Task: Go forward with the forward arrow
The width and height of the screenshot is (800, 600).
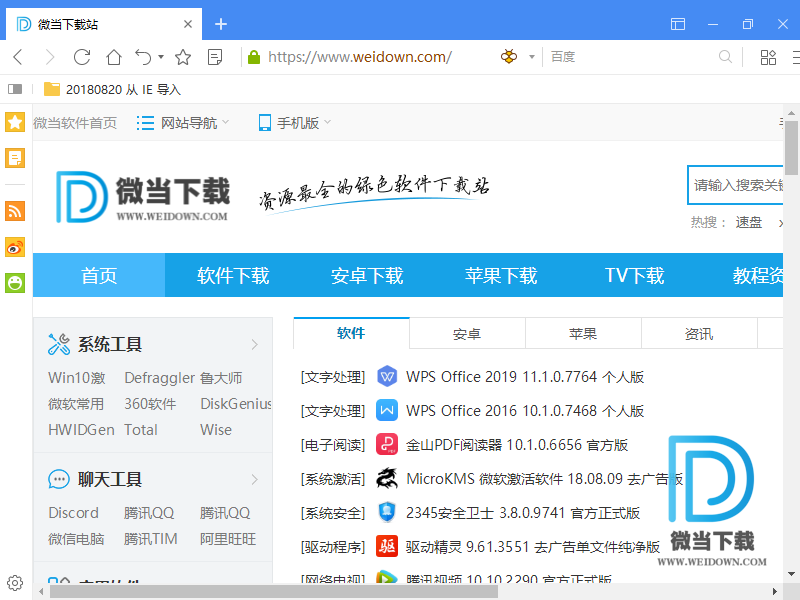Action: click(x=49, y=57)
